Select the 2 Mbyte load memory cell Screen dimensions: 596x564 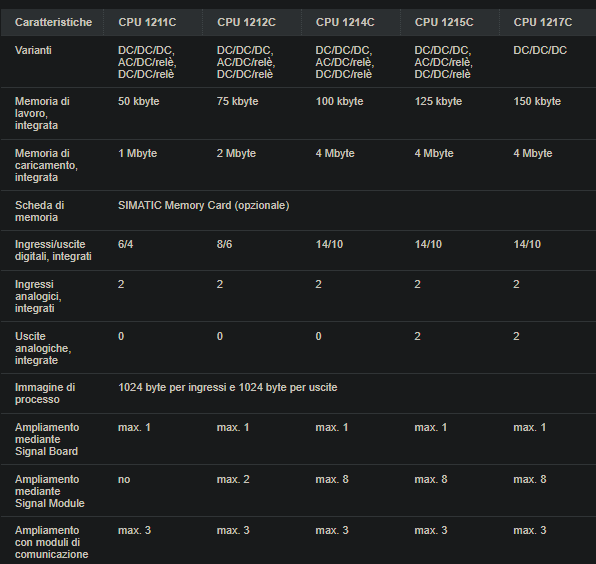pos(236,153)
